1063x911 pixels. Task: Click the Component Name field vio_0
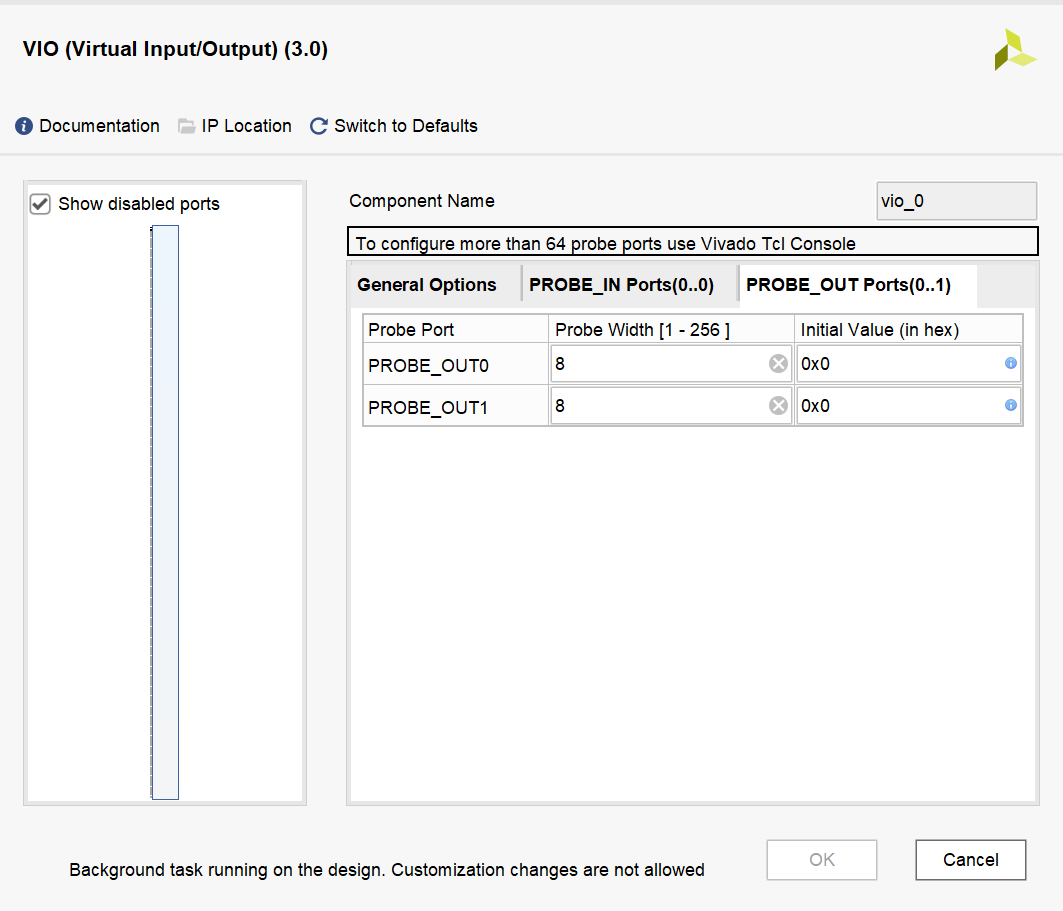(957, 201)
